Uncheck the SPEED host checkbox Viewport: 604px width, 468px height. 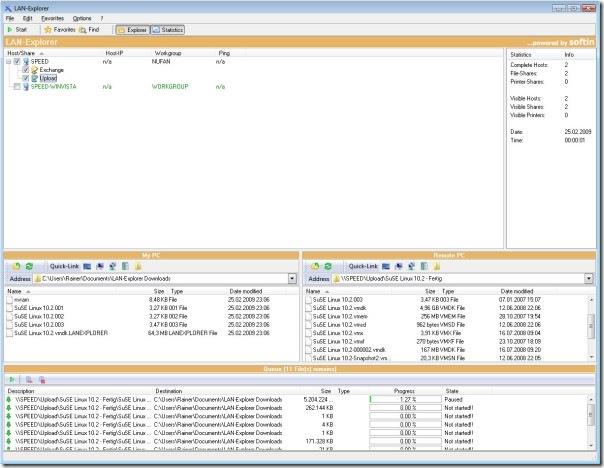[x=17, y=61]
